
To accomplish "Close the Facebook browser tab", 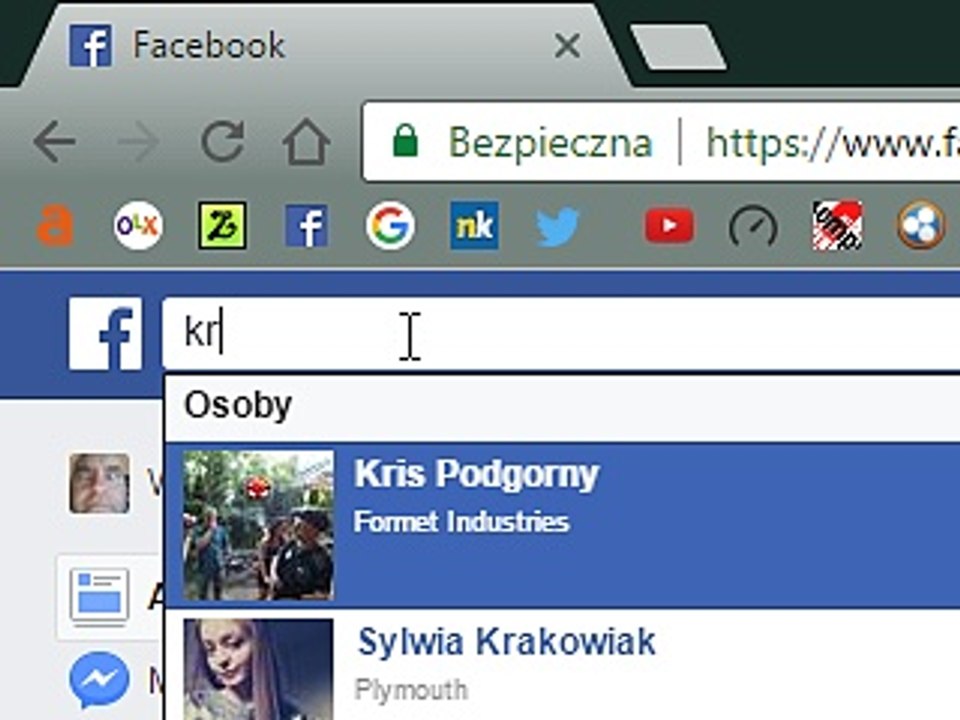I will coord(567,46).
